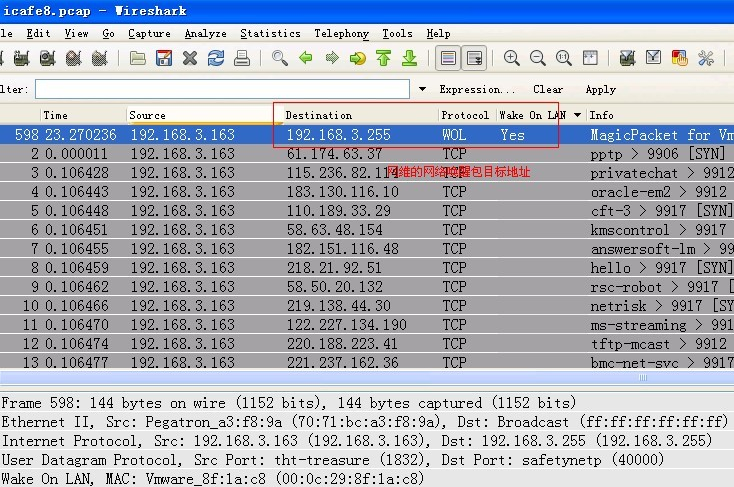The width and height of the screenshot is (734, 487).
Task: Sort by Protocol column header
Action: coord(467,115)
